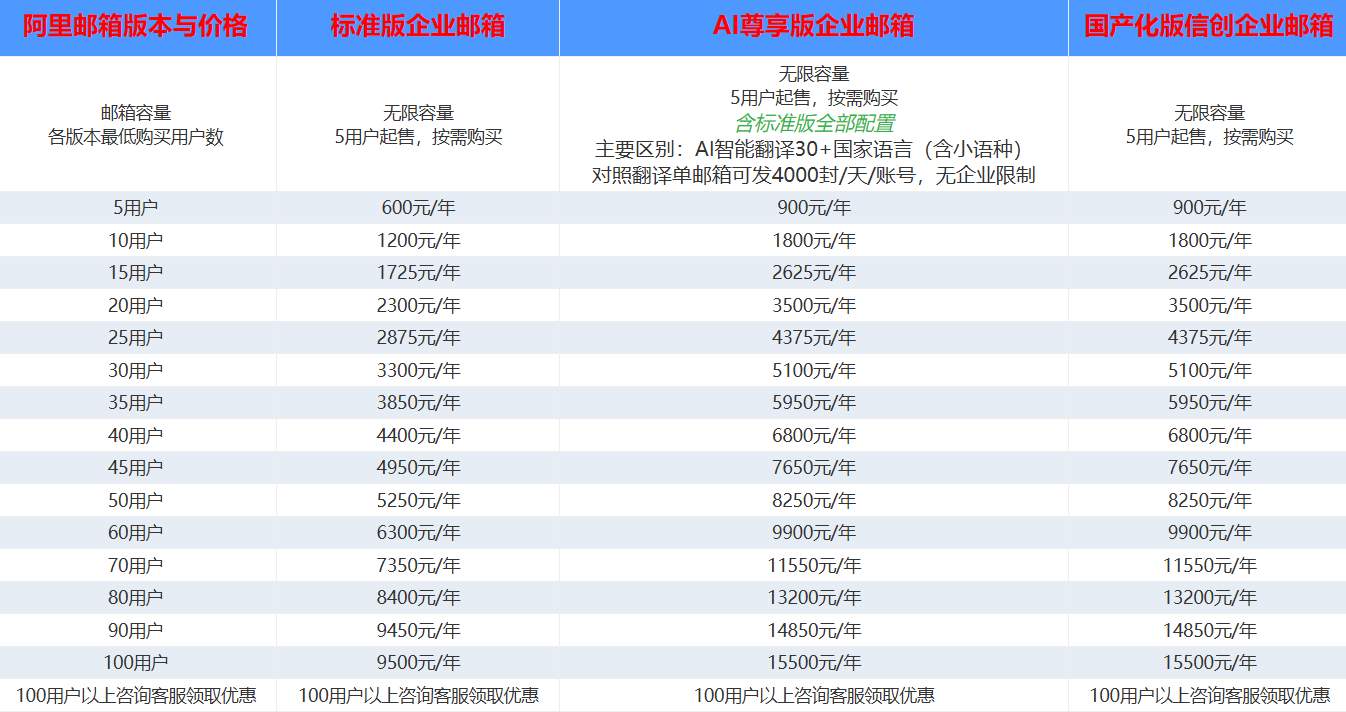Select the 600元/年 price cell
This screenshot has height=712, width=1346.
pos(418,208)
